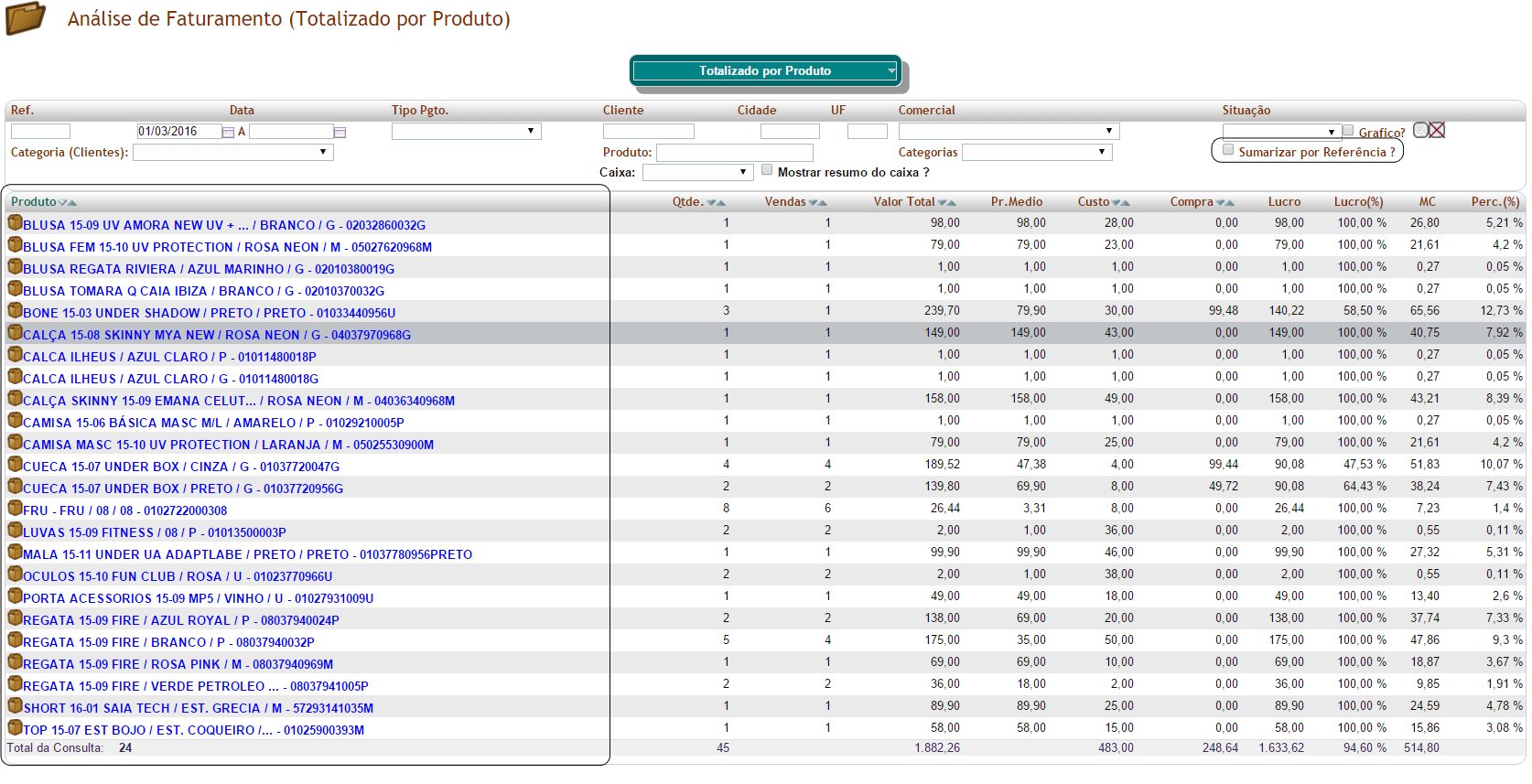Image resolution: width=1532 pixels, height=784 pixels.
Task: Enable the Grafico? checkbox
Action: pos(1348,131)
